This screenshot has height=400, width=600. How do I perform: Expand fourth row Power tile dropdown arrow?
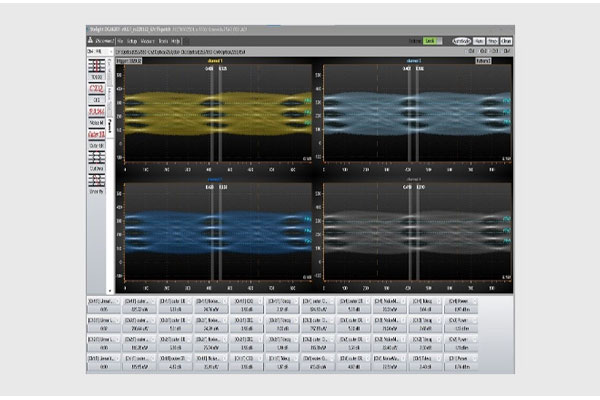[474, 359]
